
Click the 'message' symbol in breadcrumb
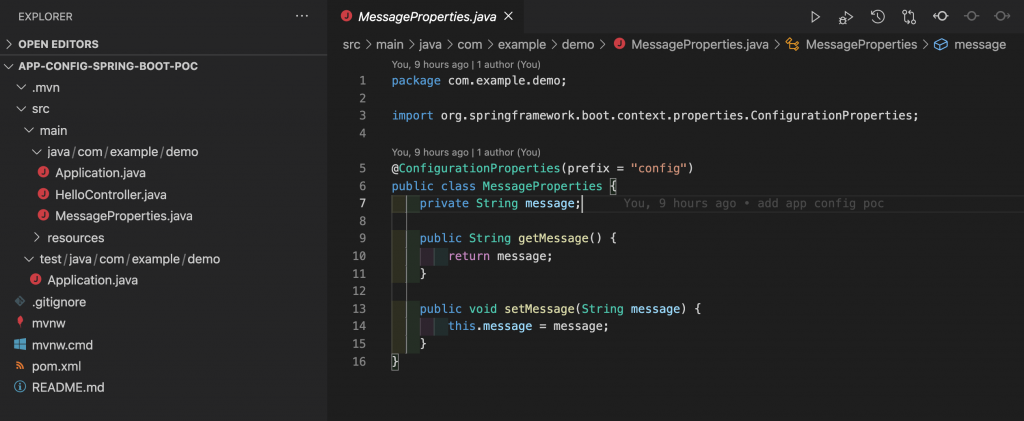(x=979, y=45)
